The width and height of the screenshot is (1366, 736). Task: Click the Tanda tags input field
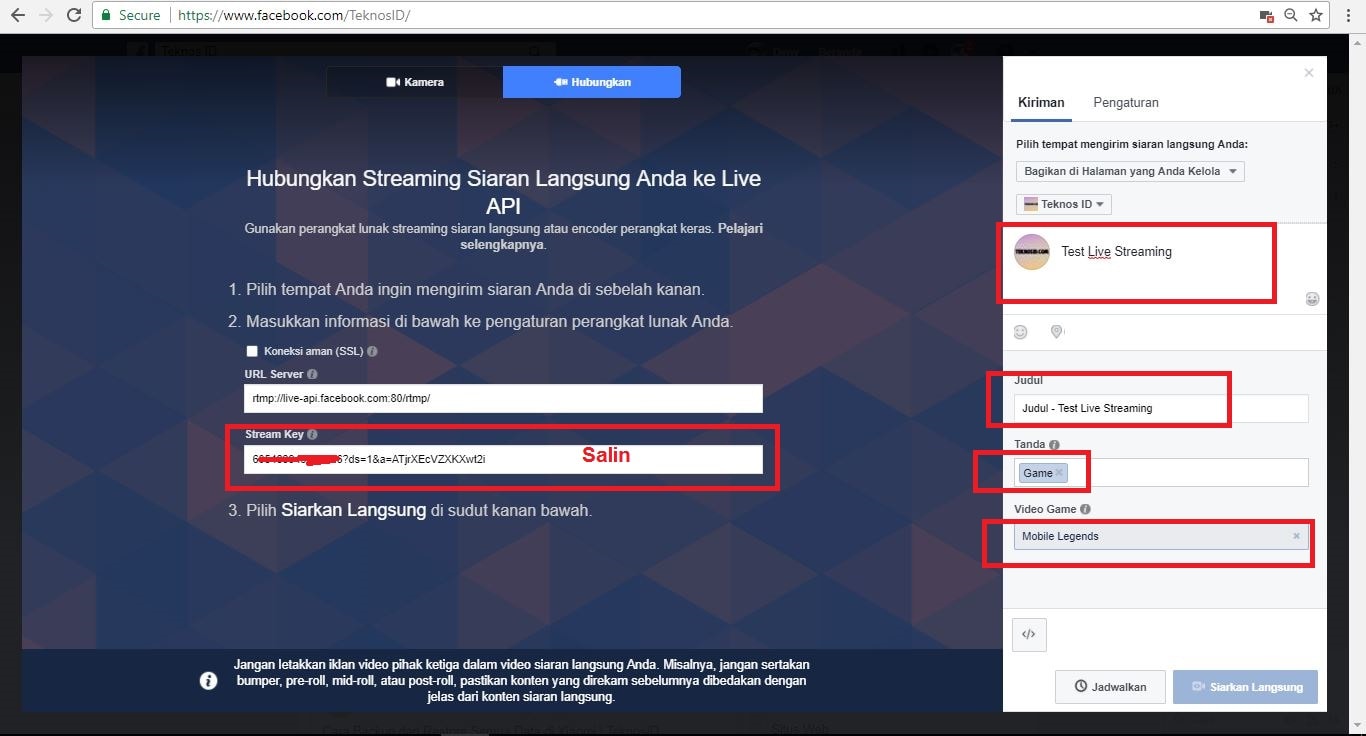(1161, 472)
